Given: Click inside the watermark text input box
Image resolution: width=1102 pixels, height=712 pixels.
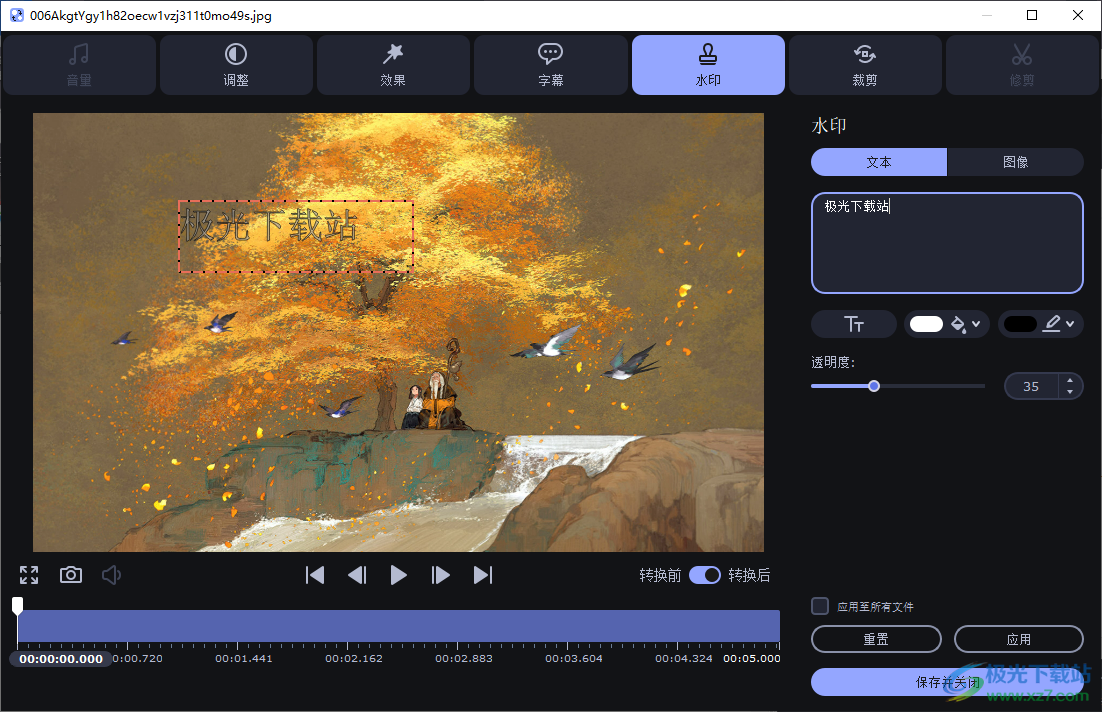Looking at the screenshot, I should point(947,242).
